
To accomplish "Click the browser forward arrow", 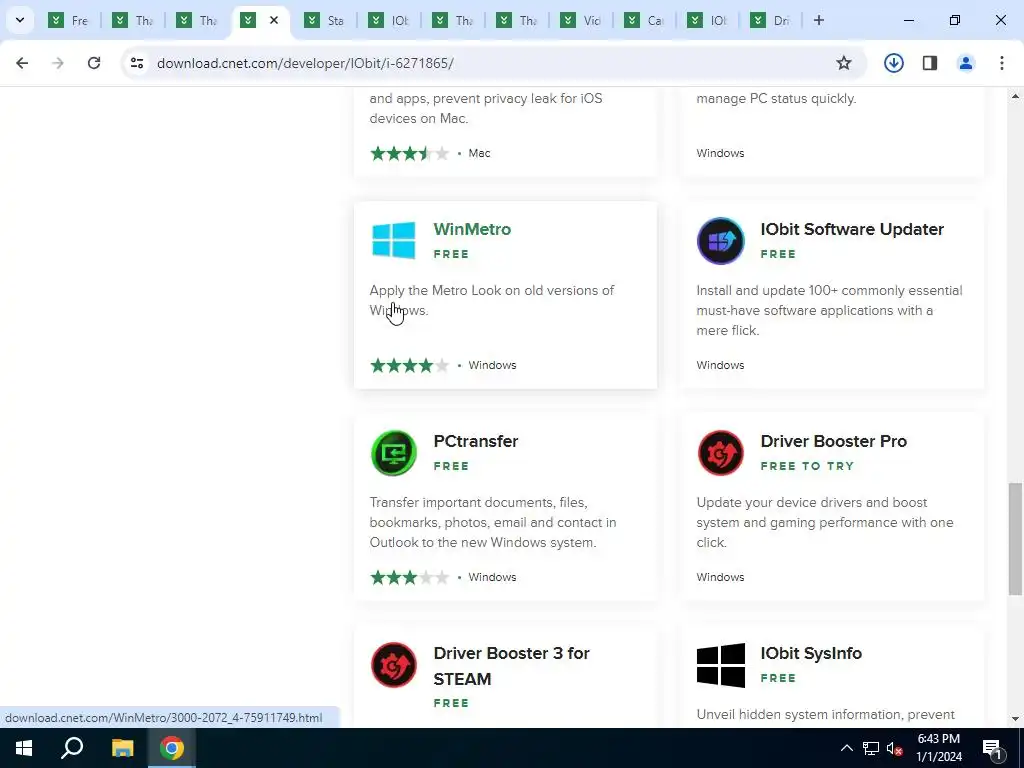I will point(58,63).
